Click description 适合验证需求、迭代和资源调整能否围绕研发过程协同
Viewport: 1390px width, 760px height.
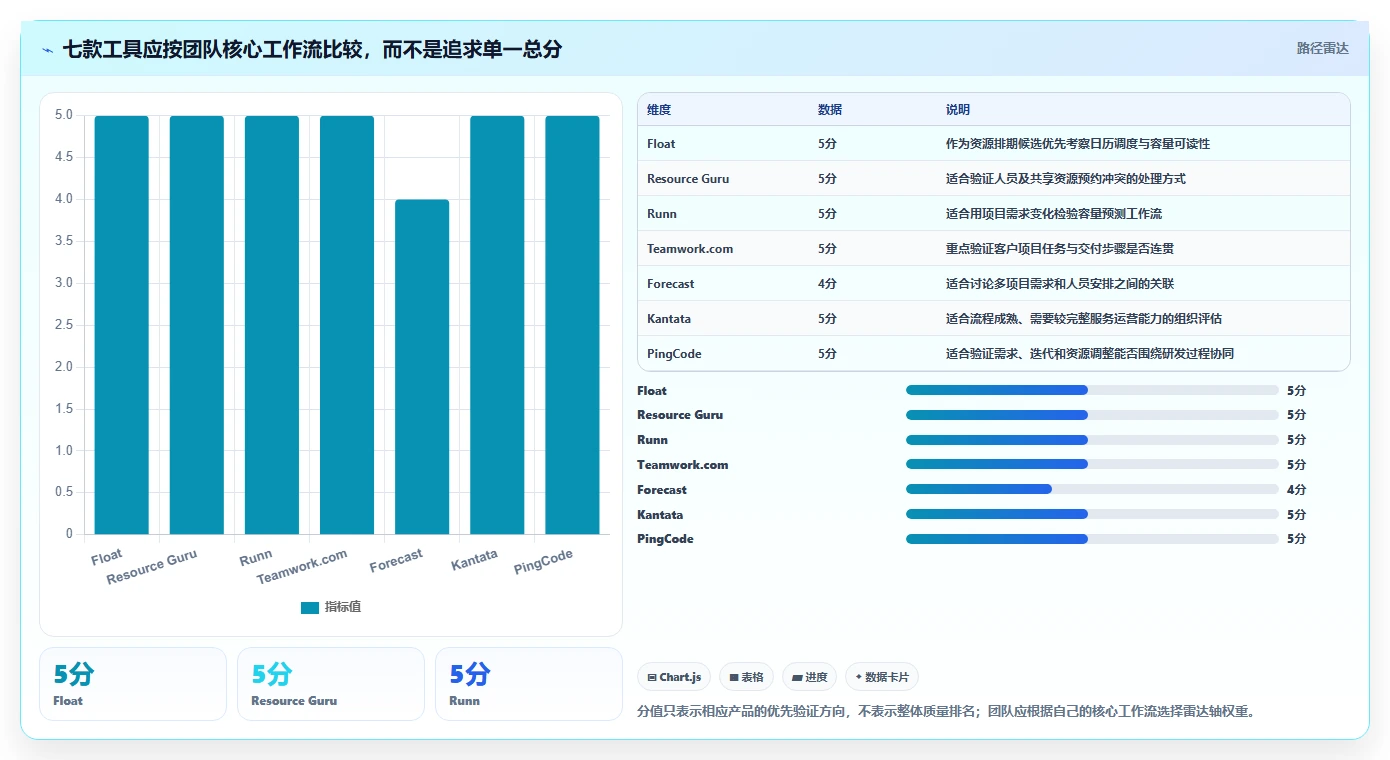tap(1090, 354)
